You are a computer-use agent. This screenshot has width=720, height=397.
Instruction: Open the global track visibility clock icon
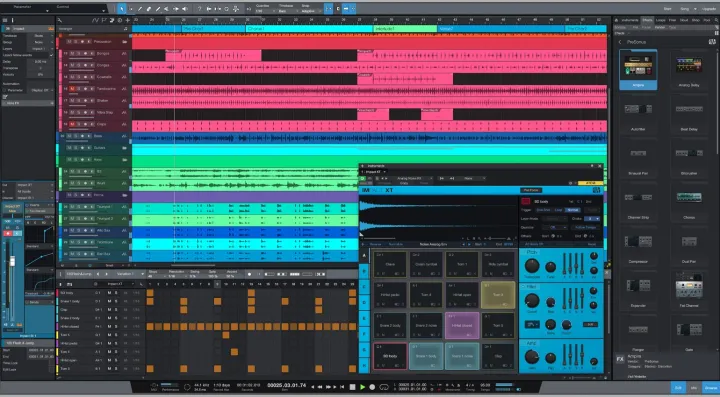[x=120, y=20]
